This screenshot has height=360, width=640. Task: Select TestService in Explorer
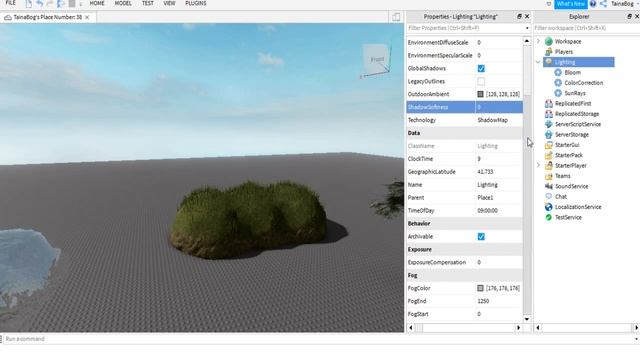[568, 217]
